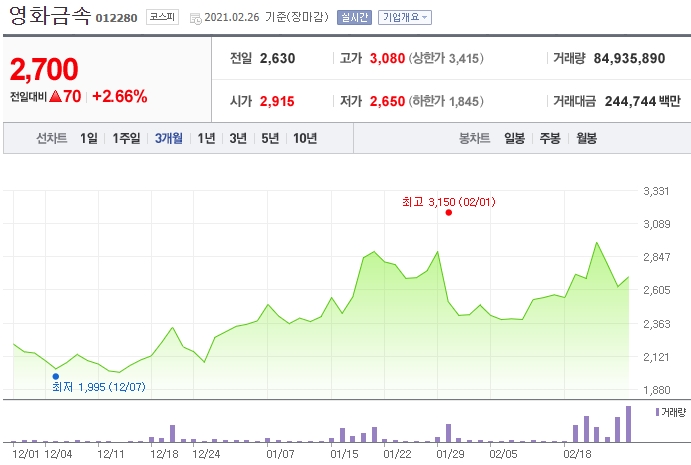Select the 3년 line chart tab
The image size is (691, 465).
click(238, 138)
